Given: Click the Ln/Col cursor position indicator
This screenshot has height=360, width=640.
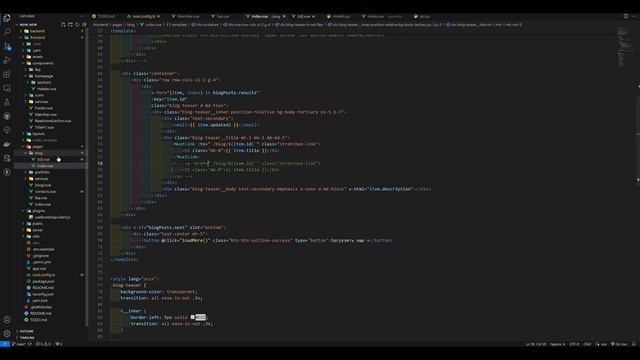Looking at the screenshot, I should (x=536, y=344).
